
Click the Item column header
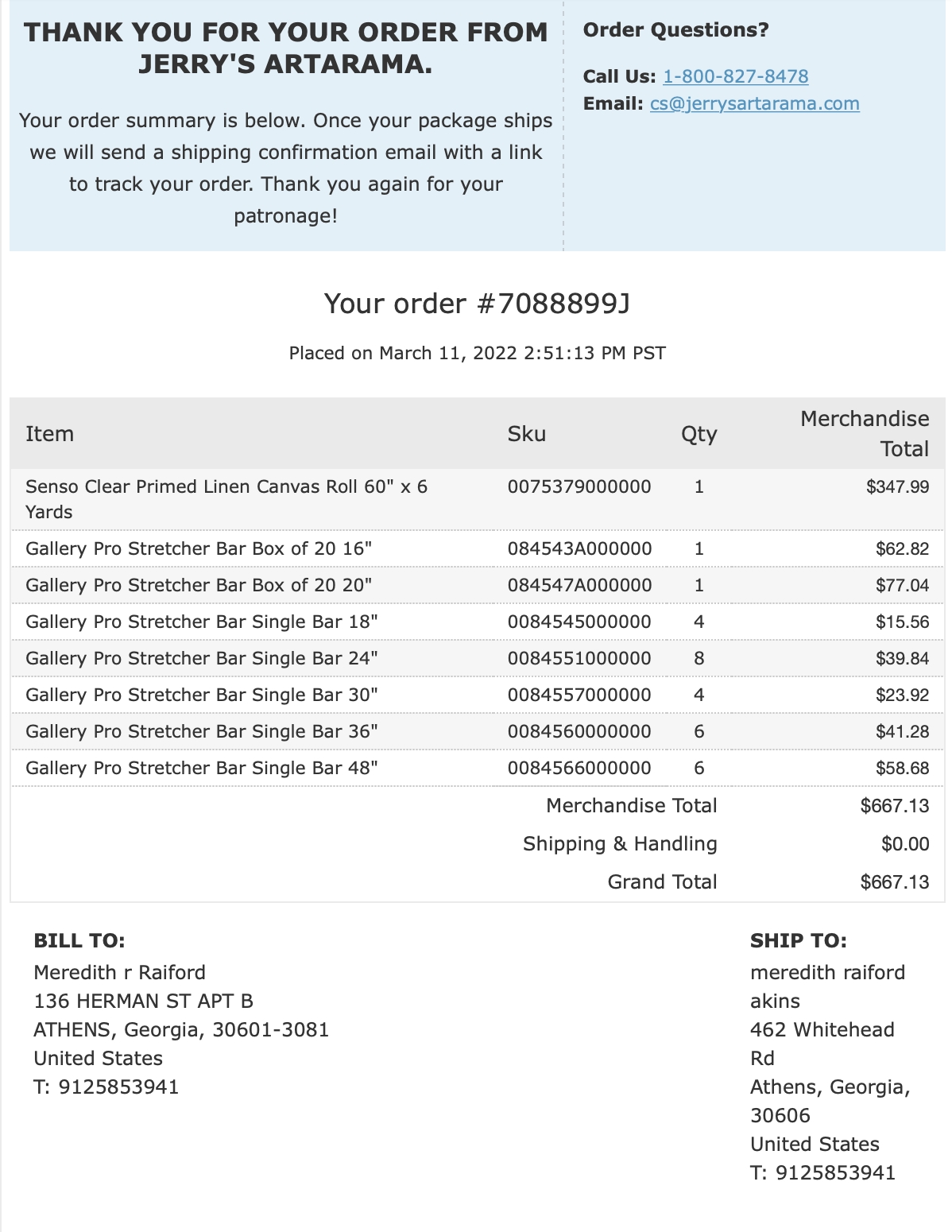click(x=49, y=434)
